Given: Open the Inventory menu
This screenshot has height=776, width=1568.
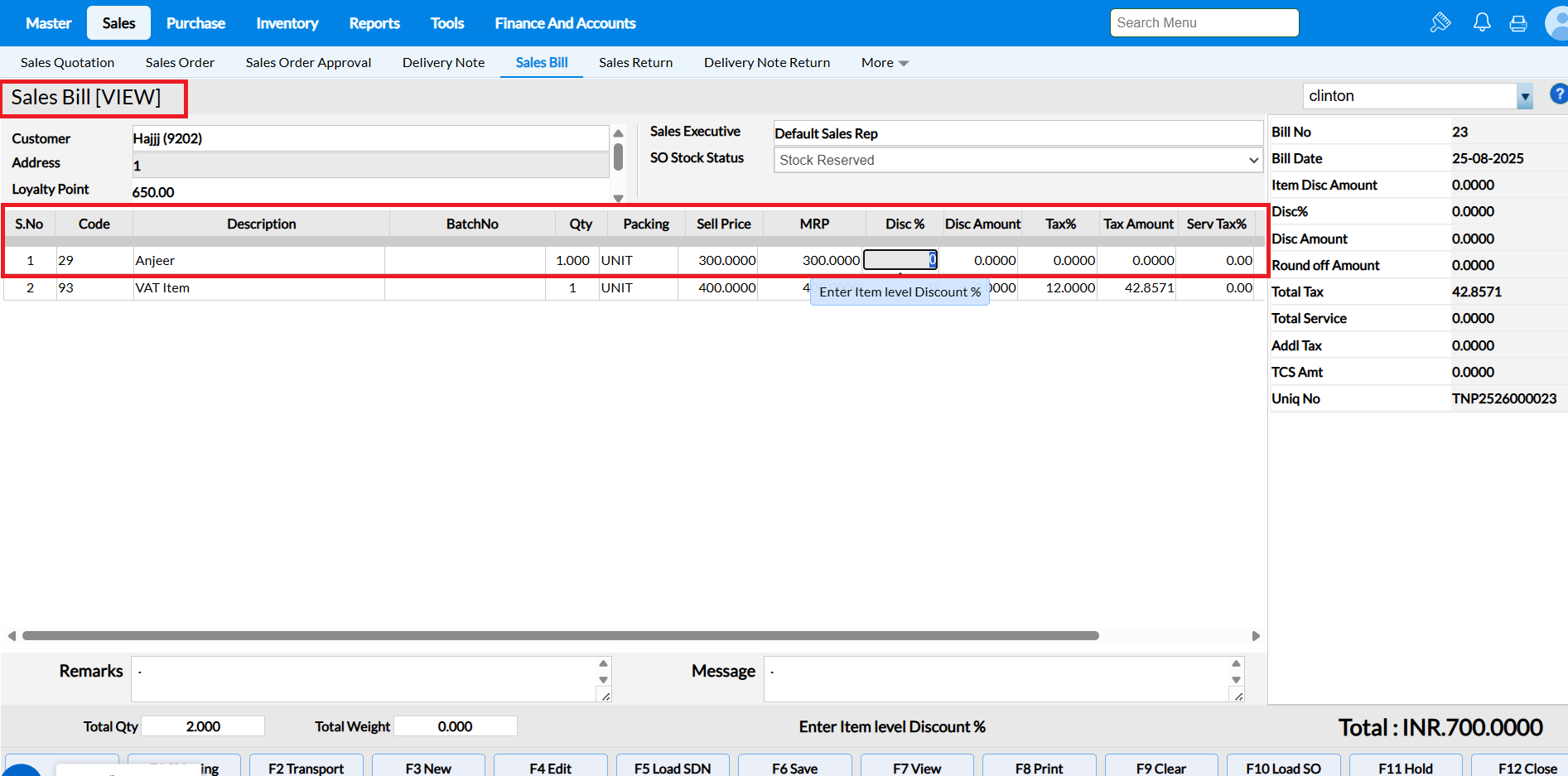Looking at the screenshot, I should click(287, 23).
